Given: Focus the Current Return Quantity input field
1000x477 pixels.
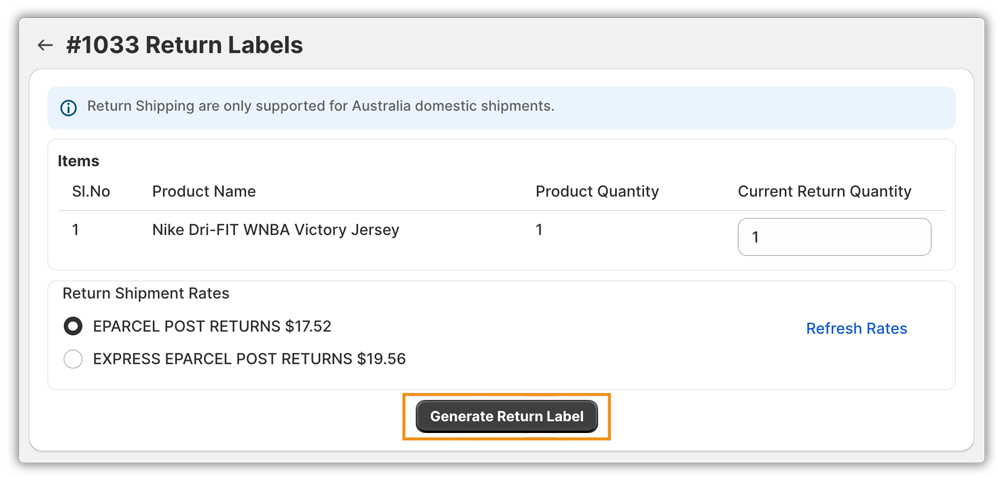Looking at the screenshot, I should click(834, 237).
